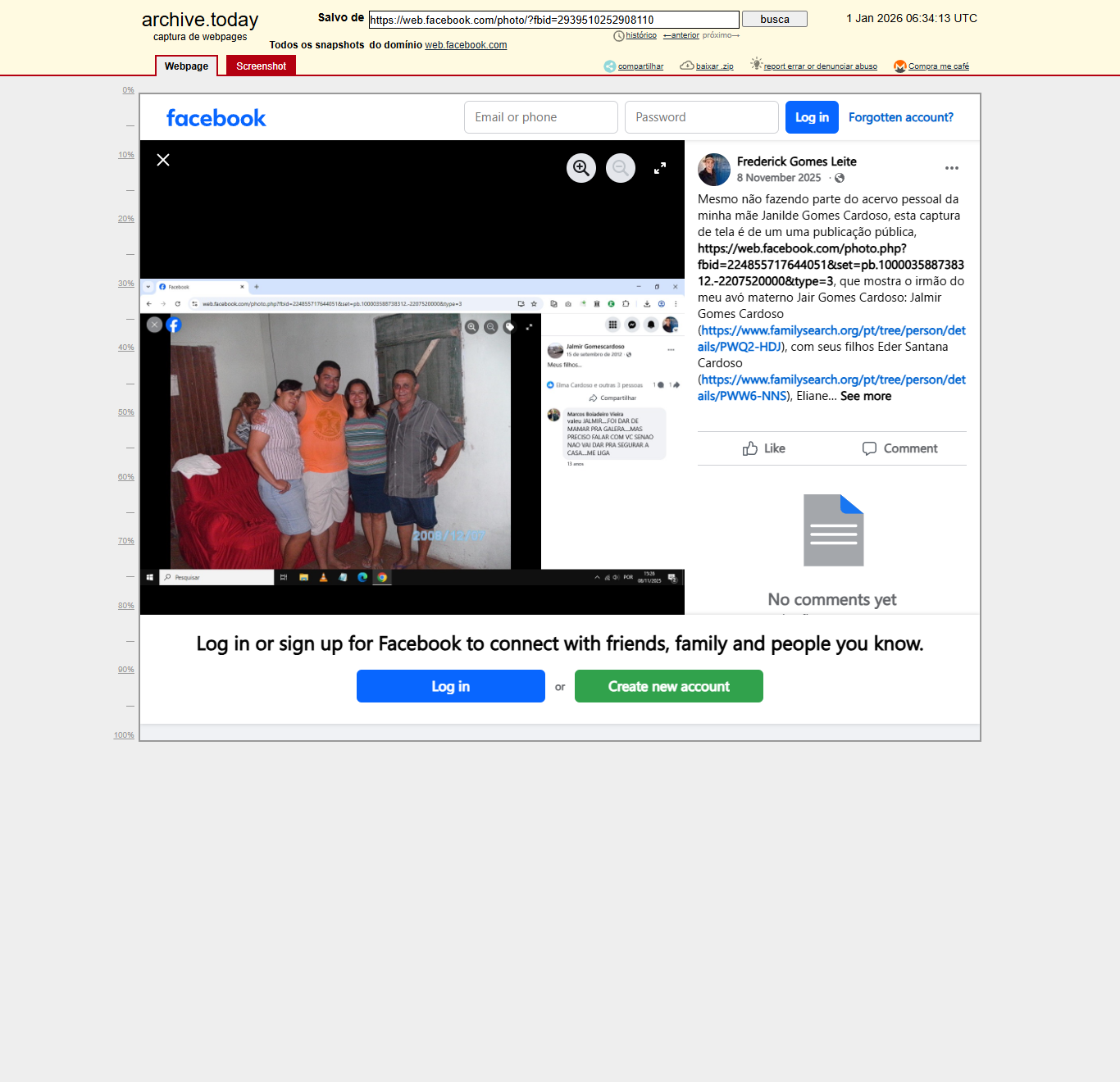Switch to the Webpage tab
The width and height of the screenshot is (1120, 1082).
(x=186, y=66)
